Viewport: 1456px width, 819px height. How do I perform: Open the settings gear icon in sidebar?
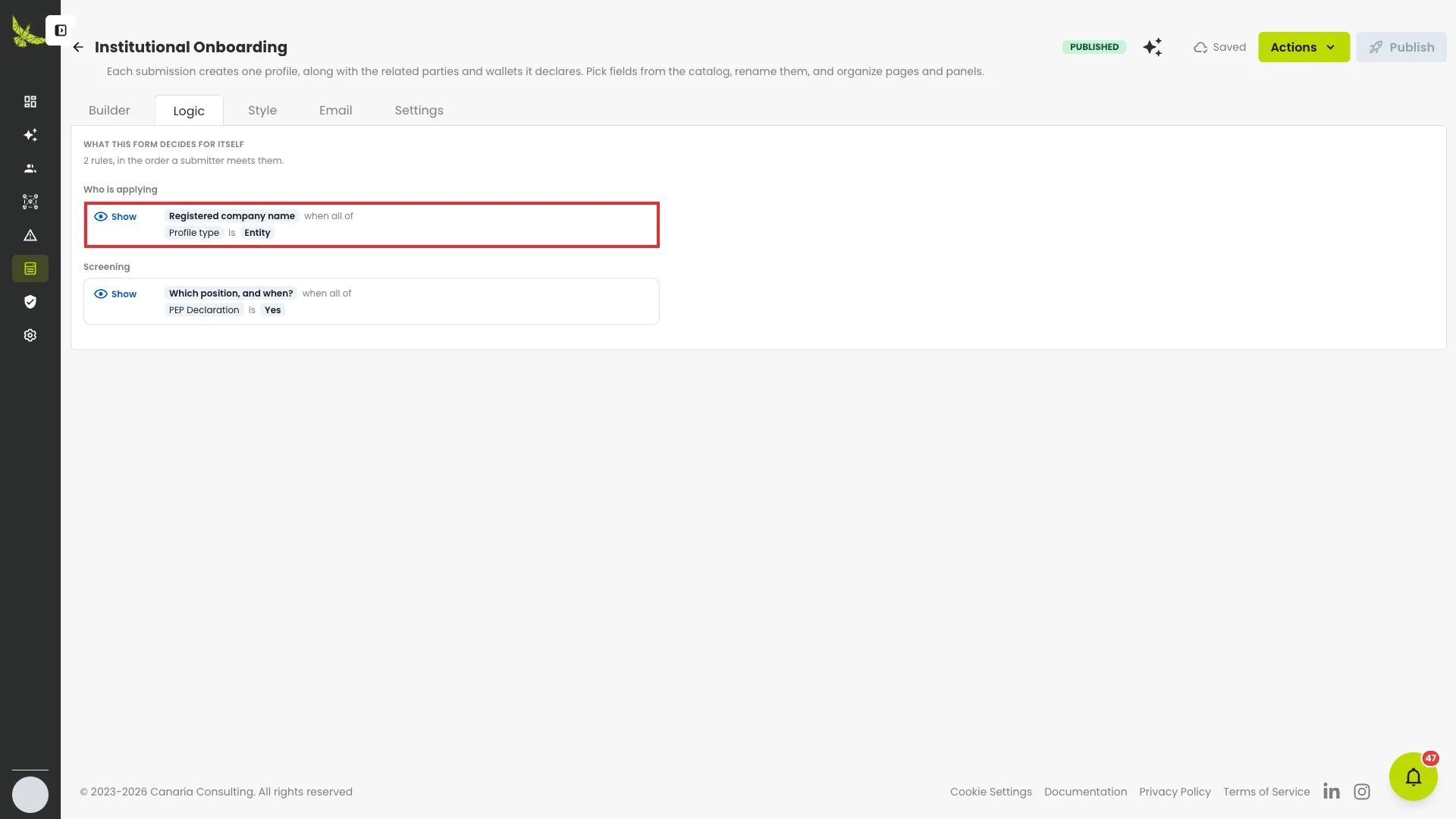click(x=30, y=335)
